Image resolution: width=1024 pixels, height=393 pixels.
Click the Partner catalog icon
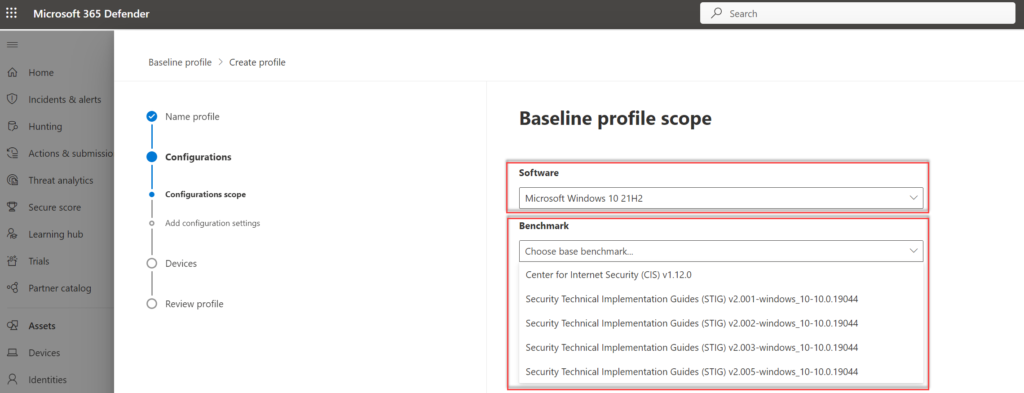[x=12, y=288]
